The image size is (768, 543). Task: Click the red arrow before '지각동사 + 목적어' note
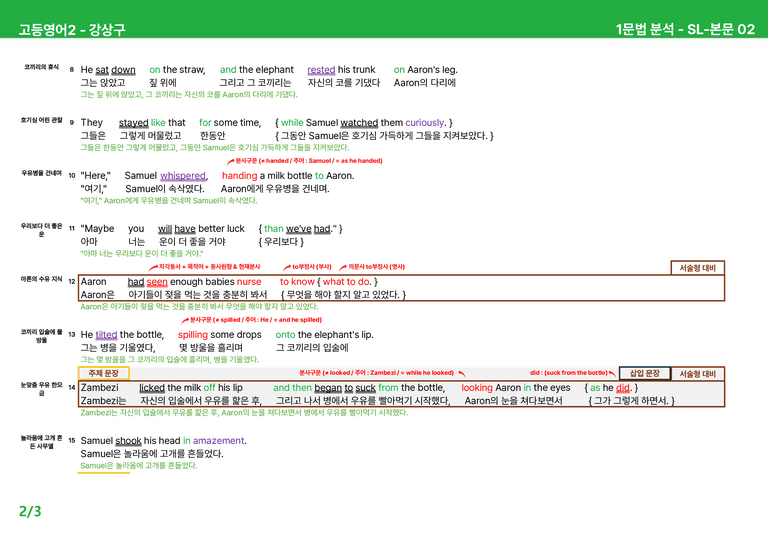pyautogui.click(x=153, y=267)
